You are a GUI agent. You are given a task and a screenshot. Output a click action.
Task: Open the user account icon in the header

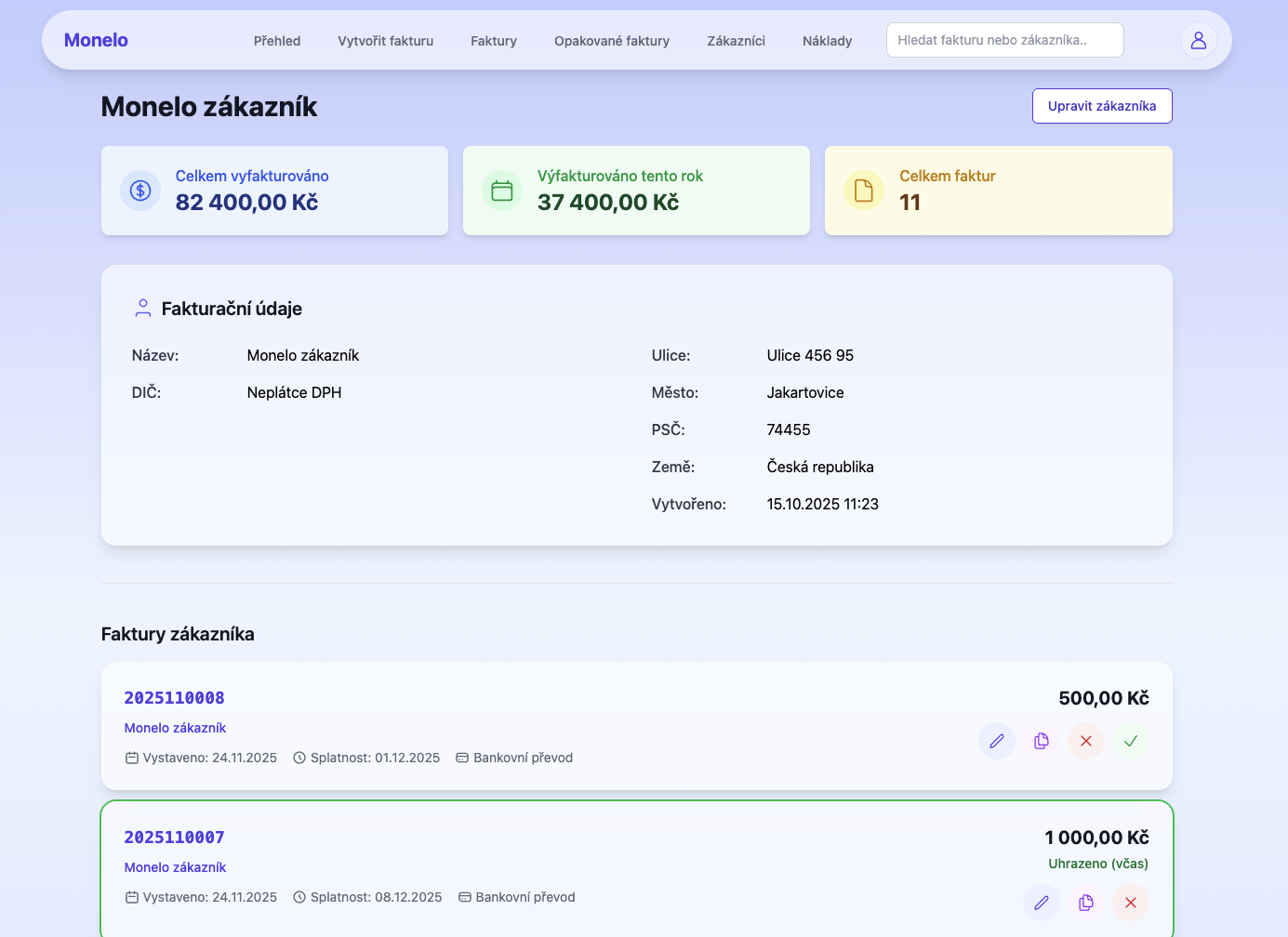pyautogui.click(x=1198, y=40)
